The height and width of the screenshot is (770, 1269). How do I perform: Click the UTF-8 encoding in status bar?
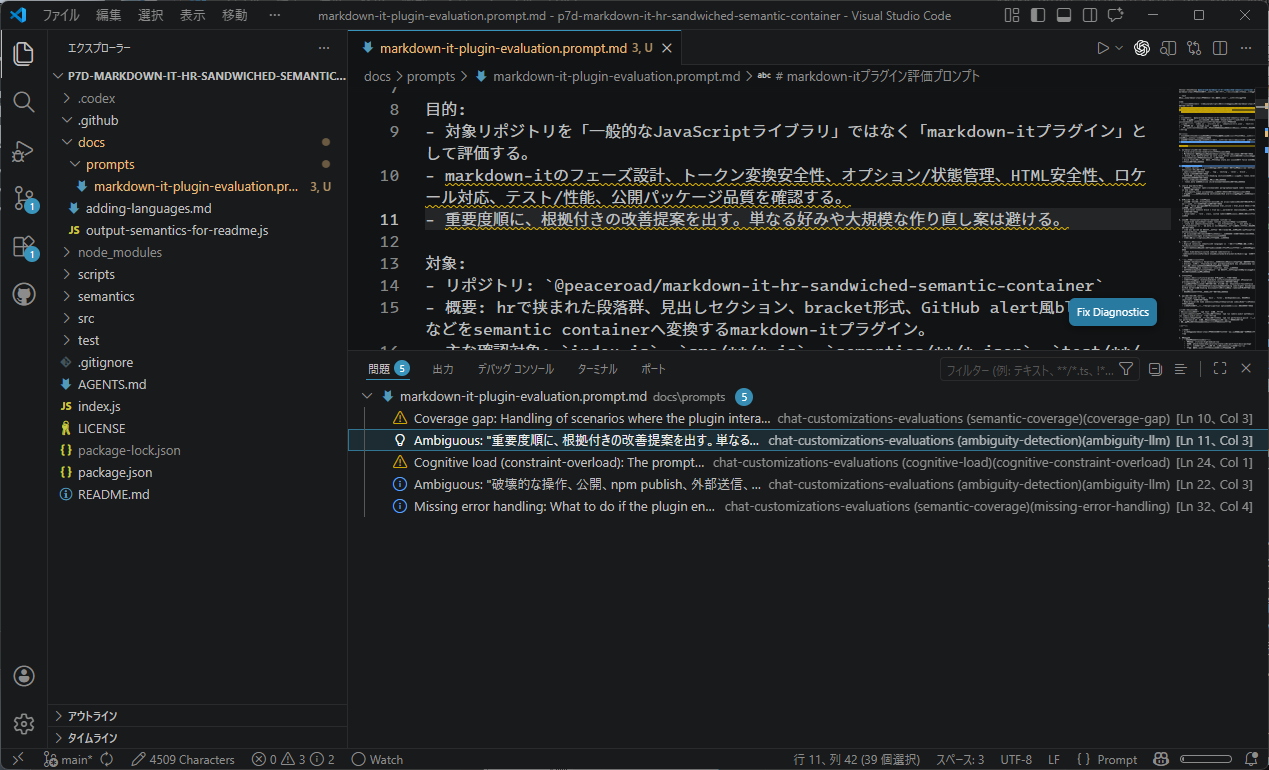1016,760
